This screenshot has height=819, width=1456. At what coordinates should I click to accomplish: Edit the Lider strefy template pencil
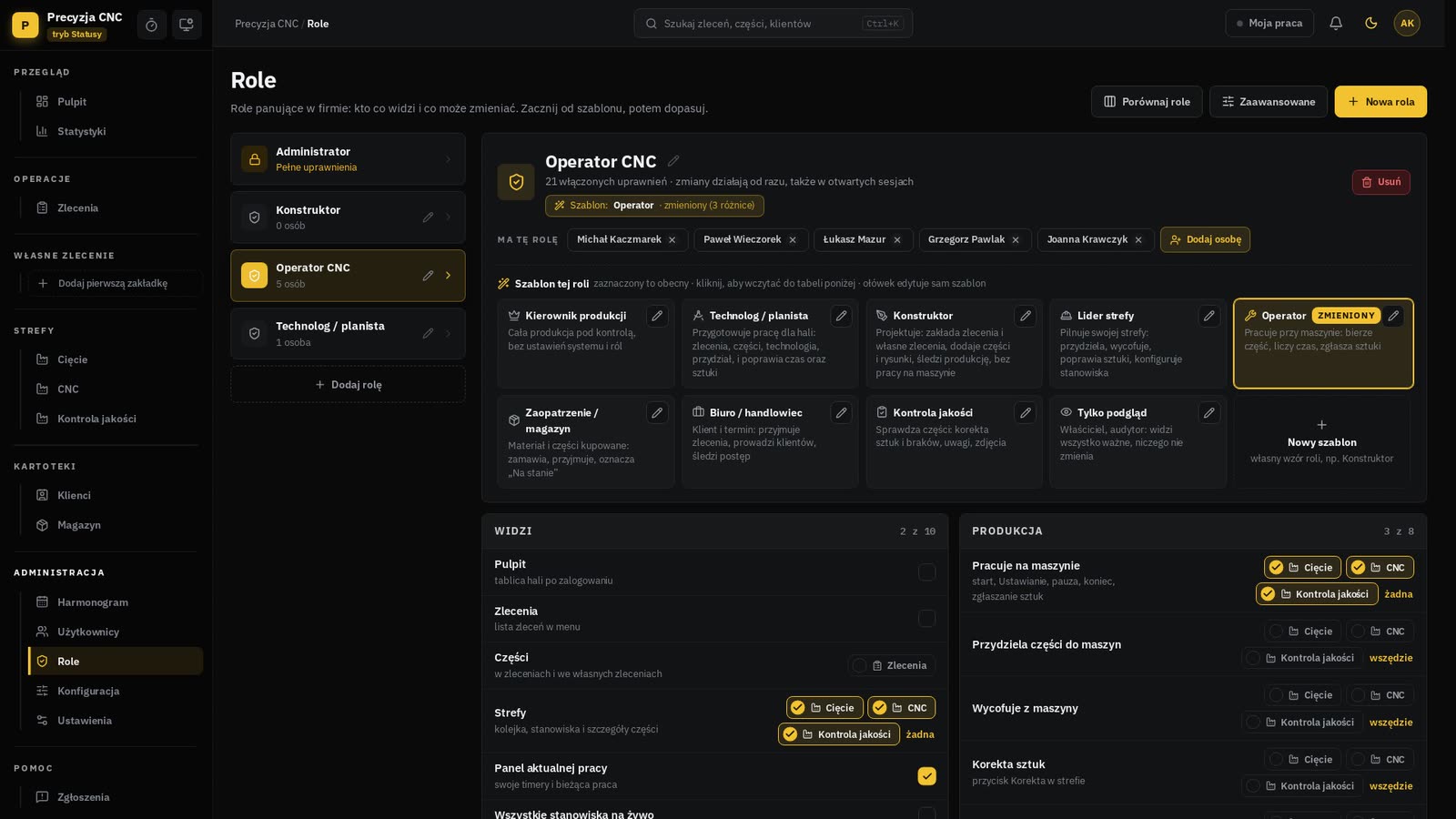coord(1208,316)
